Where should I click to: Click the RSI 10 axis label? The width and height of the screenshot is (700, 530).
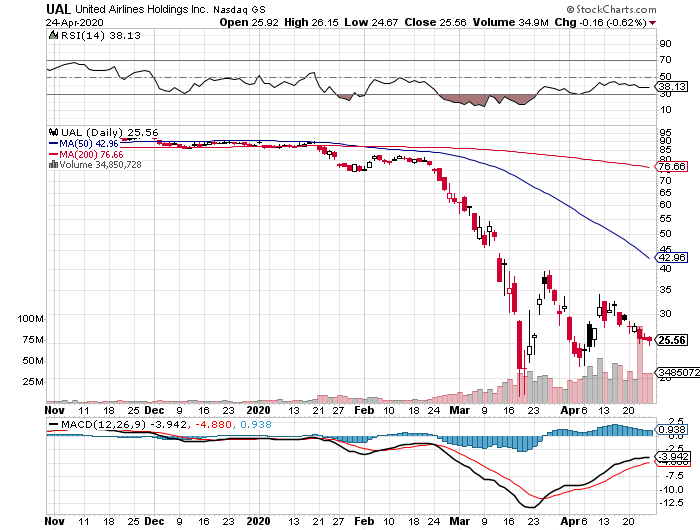pos(665,110)
